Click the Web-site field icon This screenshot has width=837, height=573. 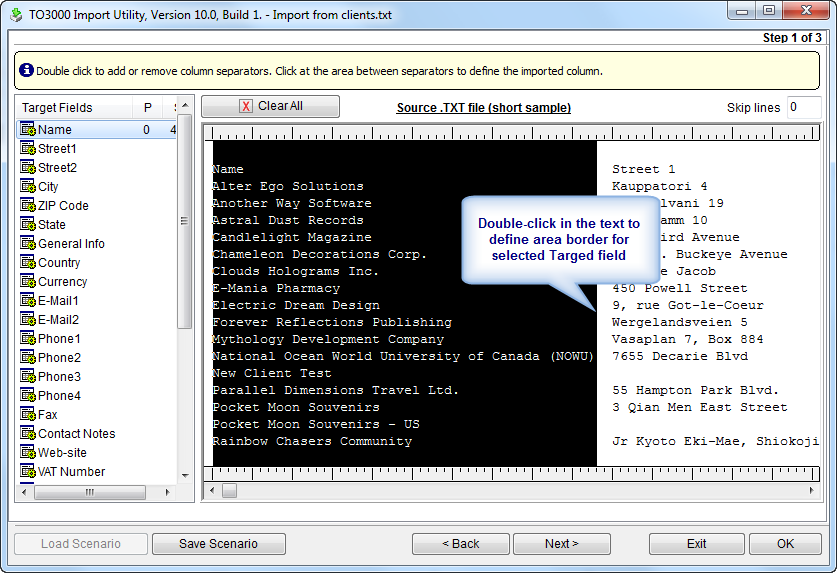point(28,452)
